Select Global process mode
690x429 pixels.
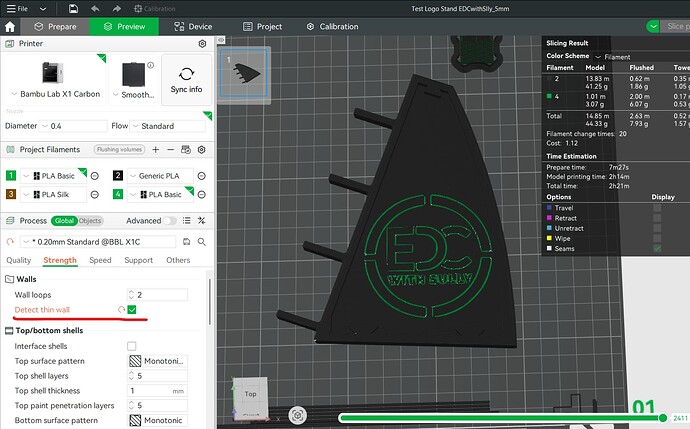point(64,221)
